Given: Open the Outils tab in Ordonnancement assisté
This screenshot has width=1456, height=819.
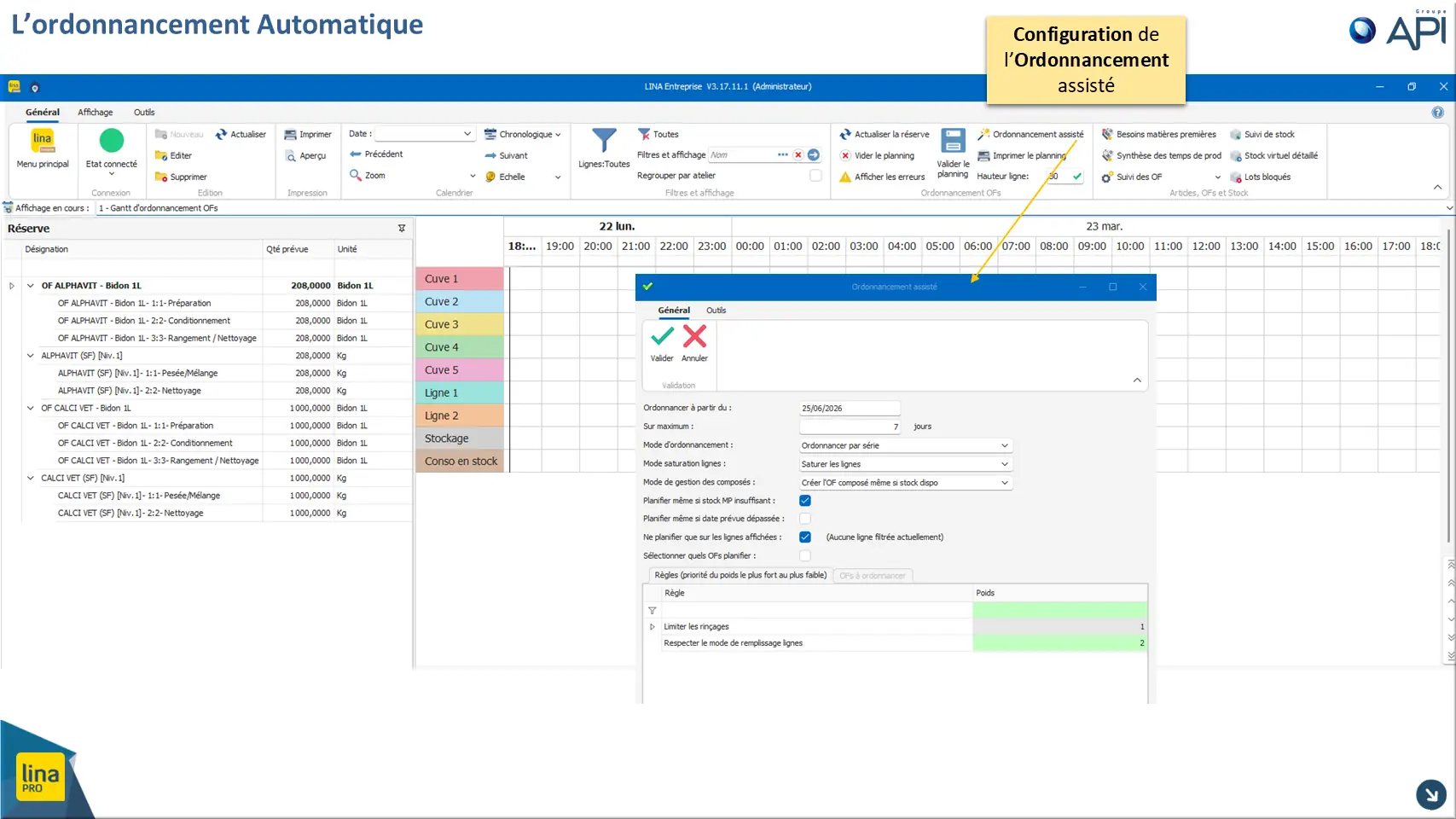Looking at the screenshot, I should coord(716,311).
